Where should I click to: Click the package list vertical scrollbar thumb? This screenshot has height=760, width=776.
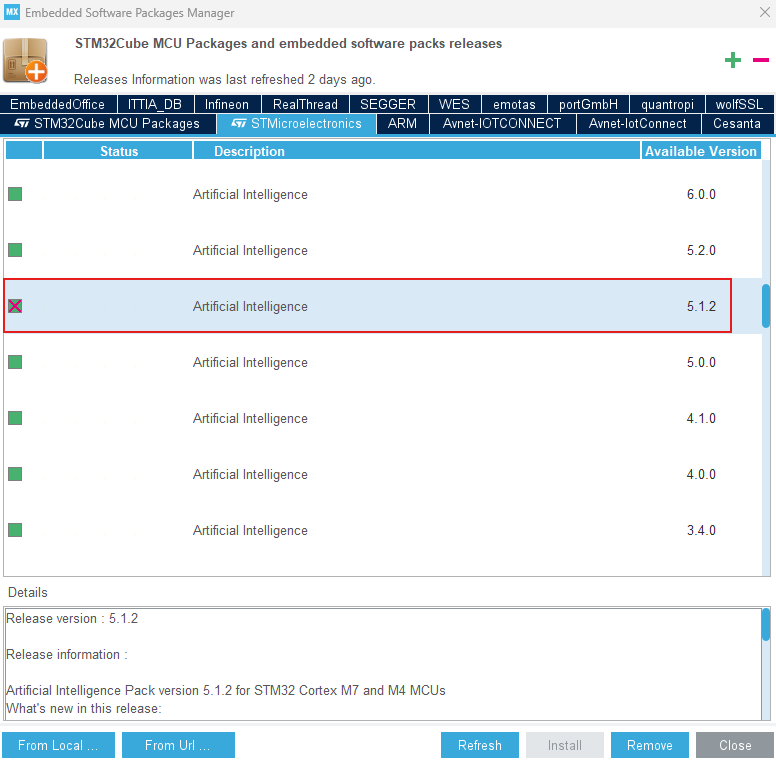766,306
